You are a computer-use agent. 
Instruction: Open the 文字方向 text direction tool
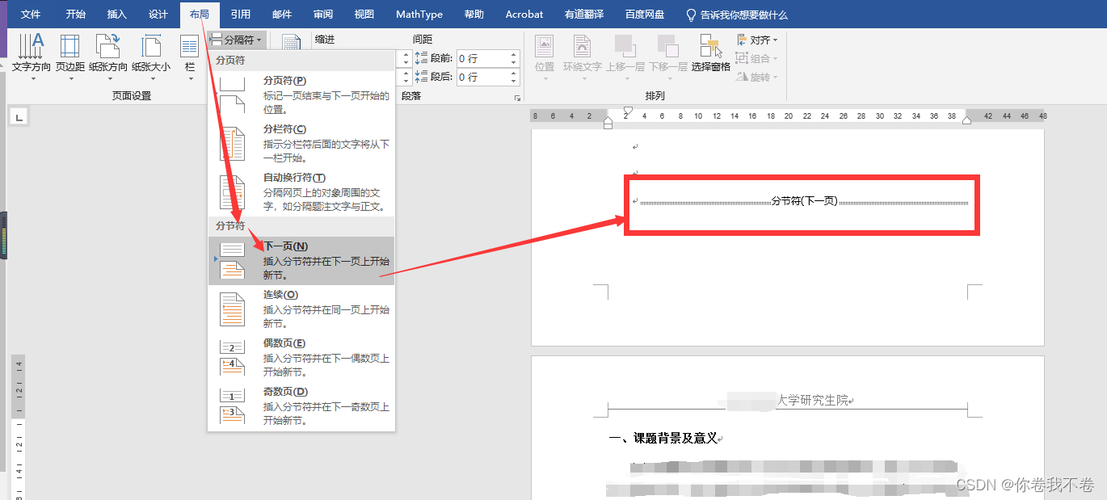(x=31, y=55)
